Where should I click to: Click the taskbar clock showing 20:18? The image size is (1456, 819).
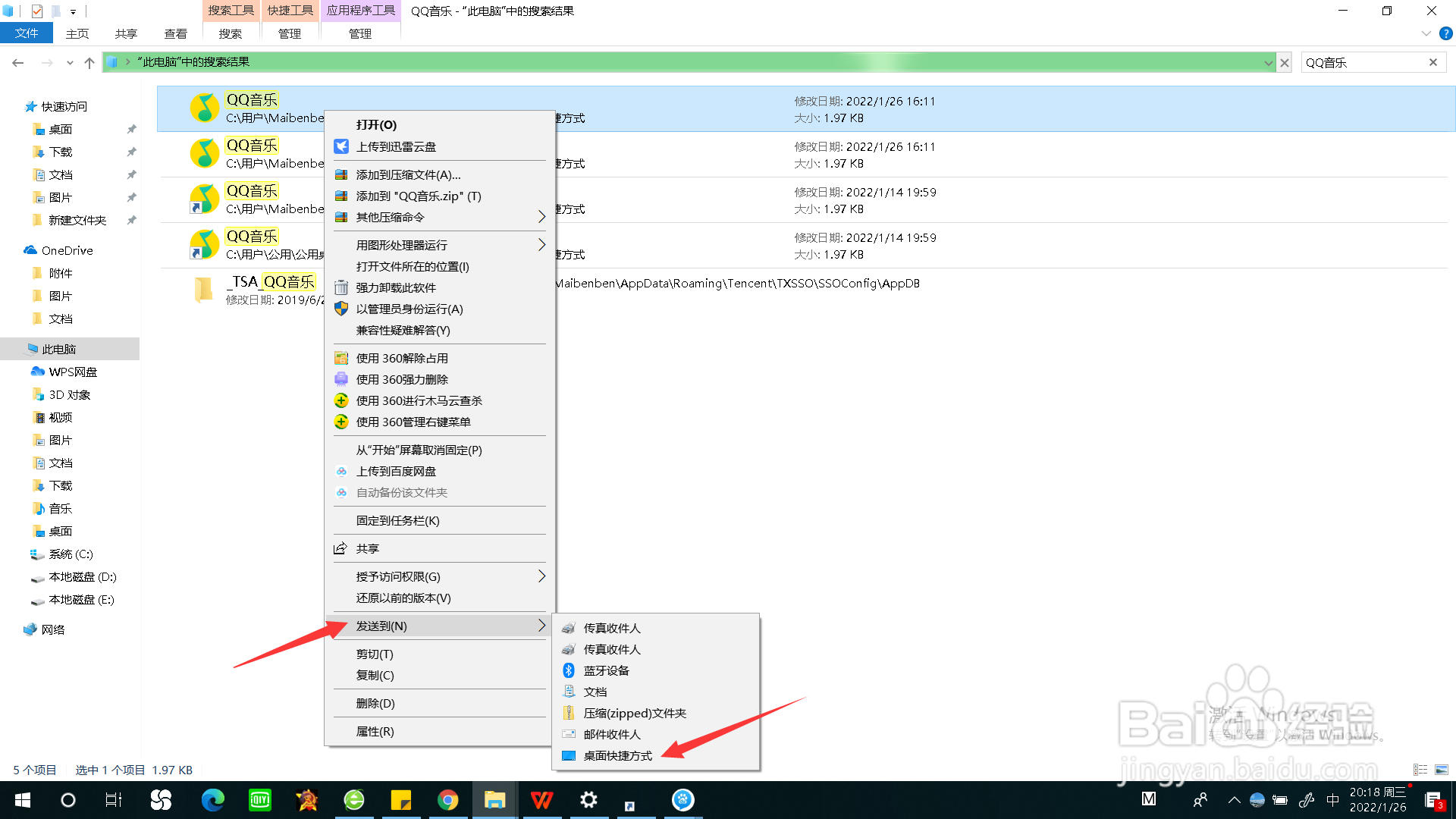[x=1378, y=800]
